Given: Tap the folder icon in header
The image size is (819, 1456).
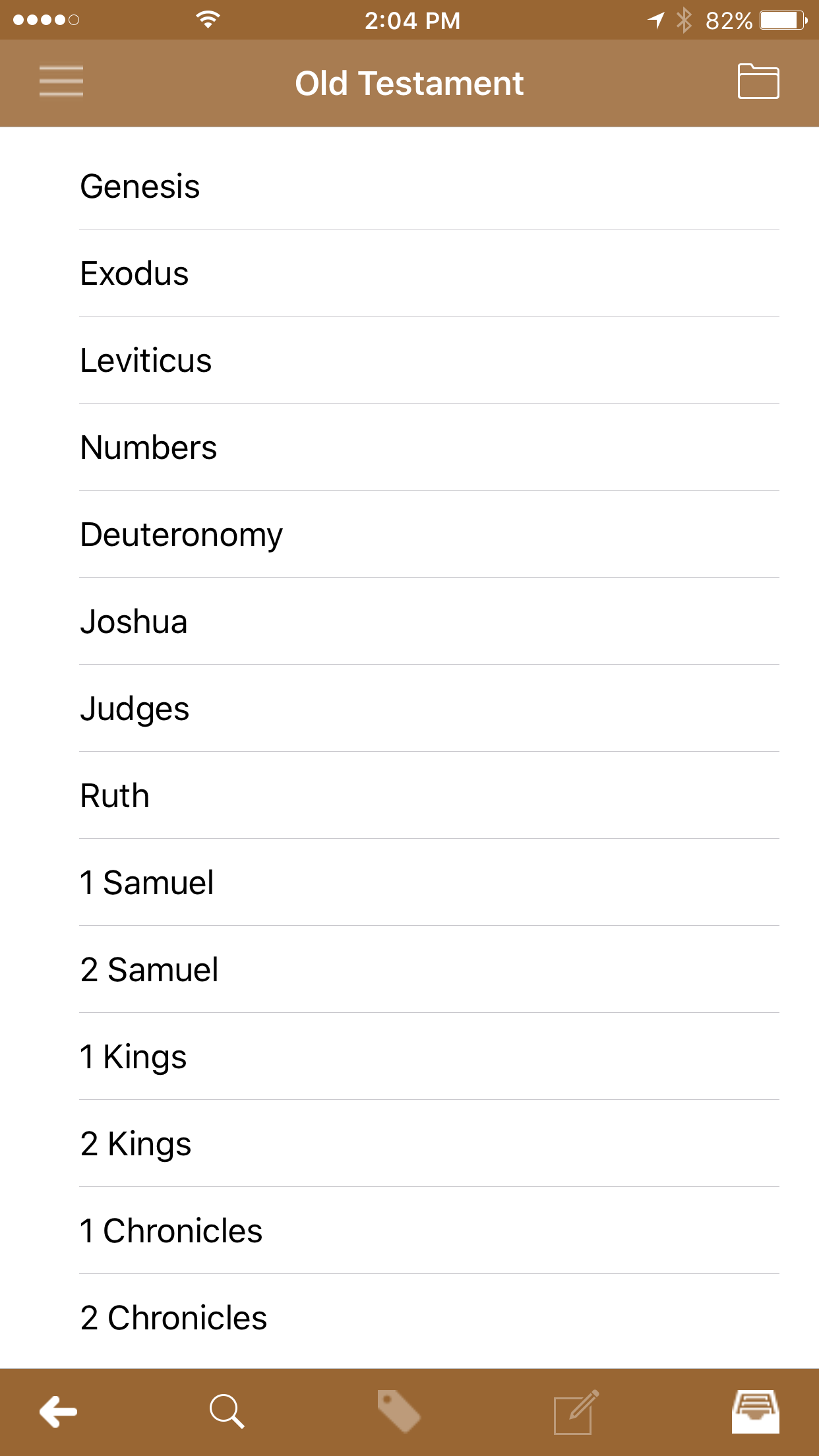Looking at the screenshot, I should click(x=758, y=82).
